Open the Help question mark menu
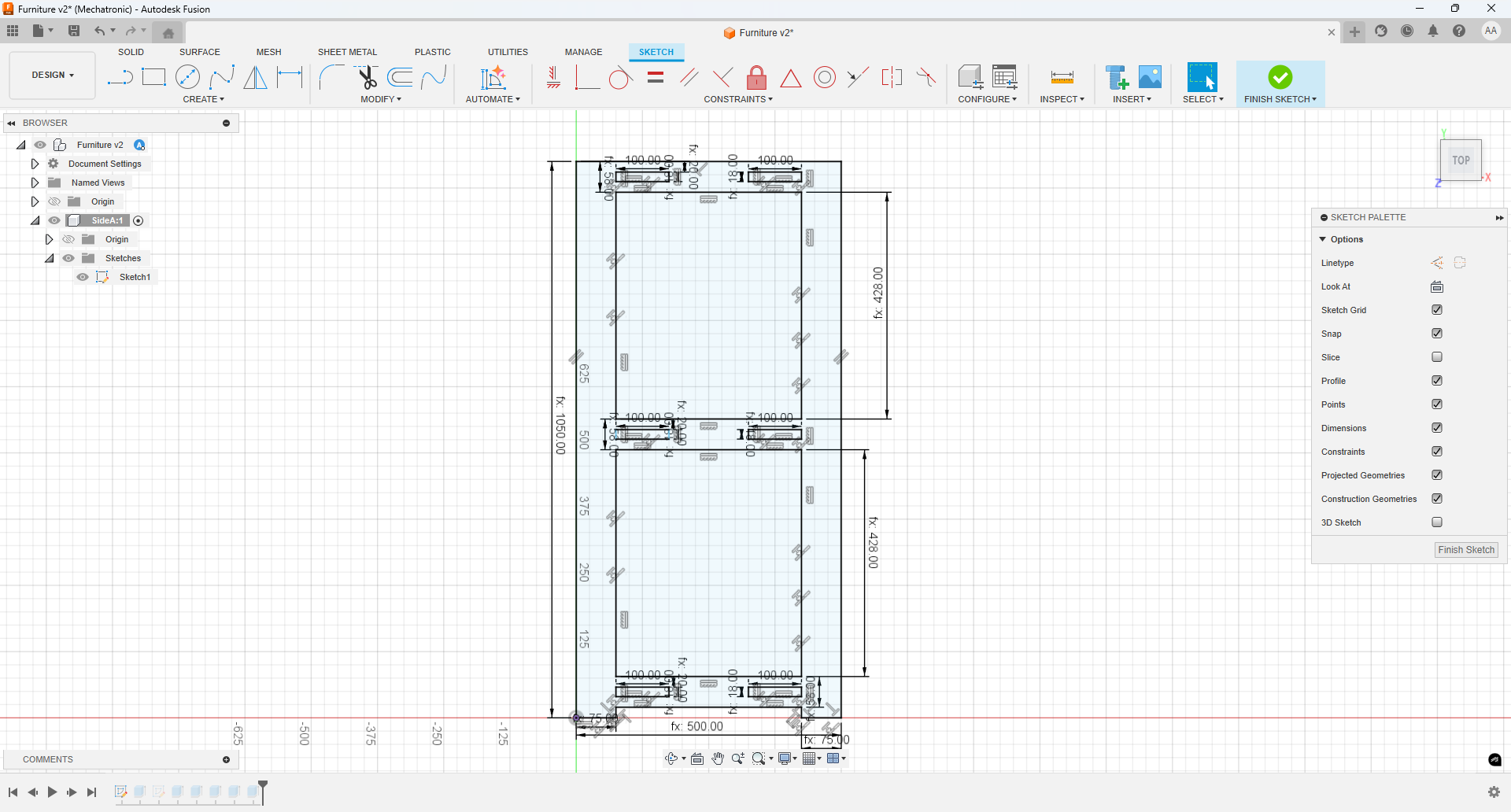Screen dimensions: 1511x812 (1459, 31)
